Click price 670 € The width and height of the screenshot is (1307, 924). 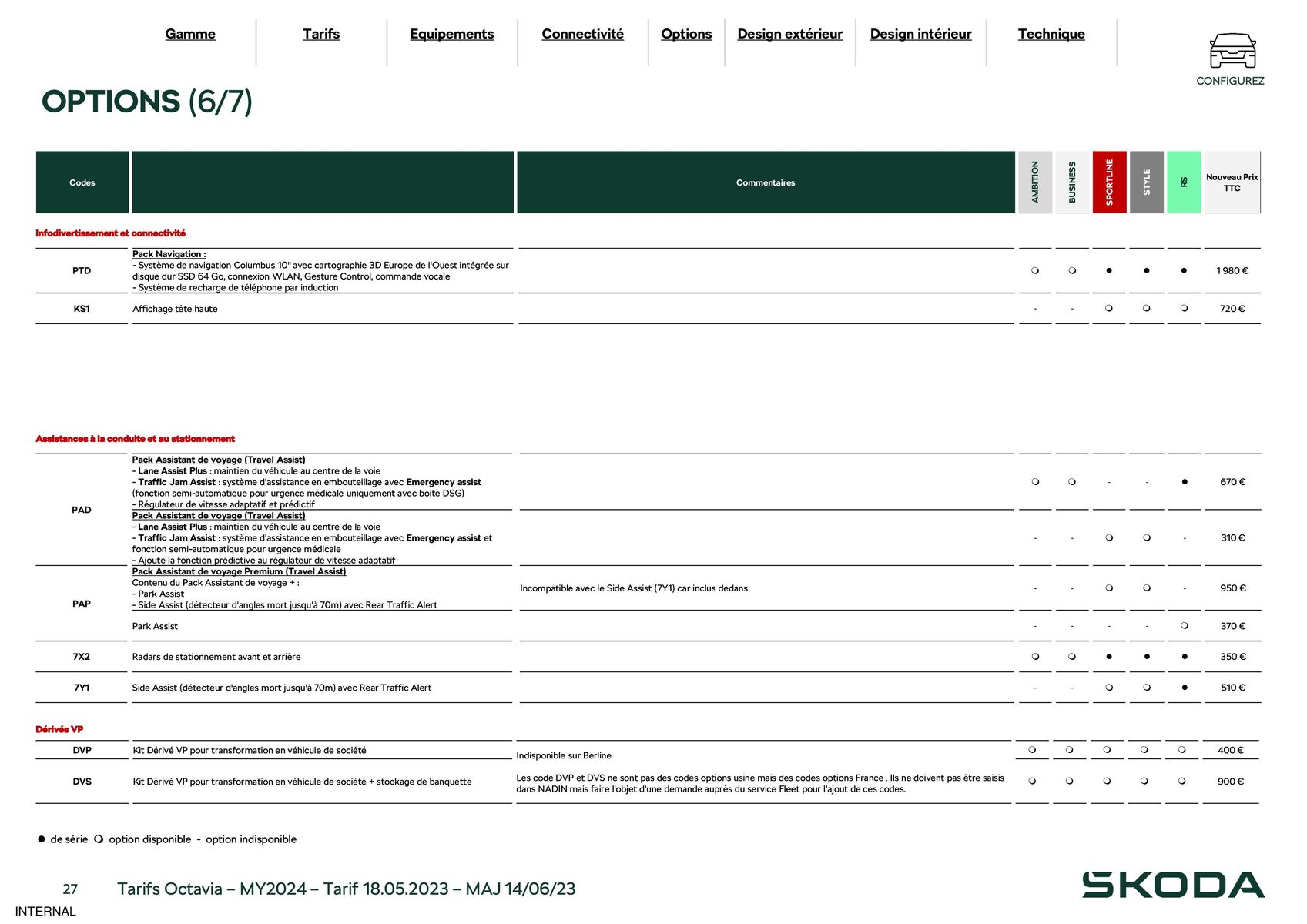1232,482
